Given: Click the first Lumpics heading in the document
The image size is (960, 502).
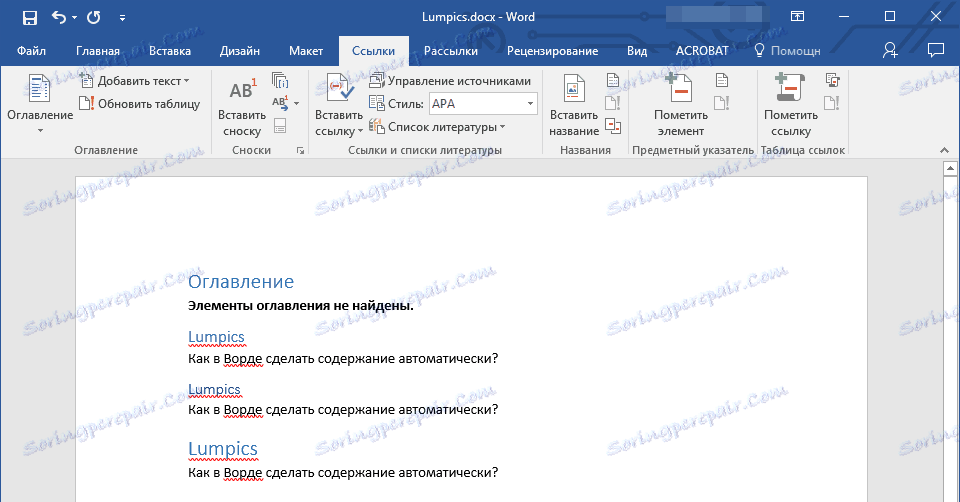Looking at the screenshot, I should tap(216, 337).
